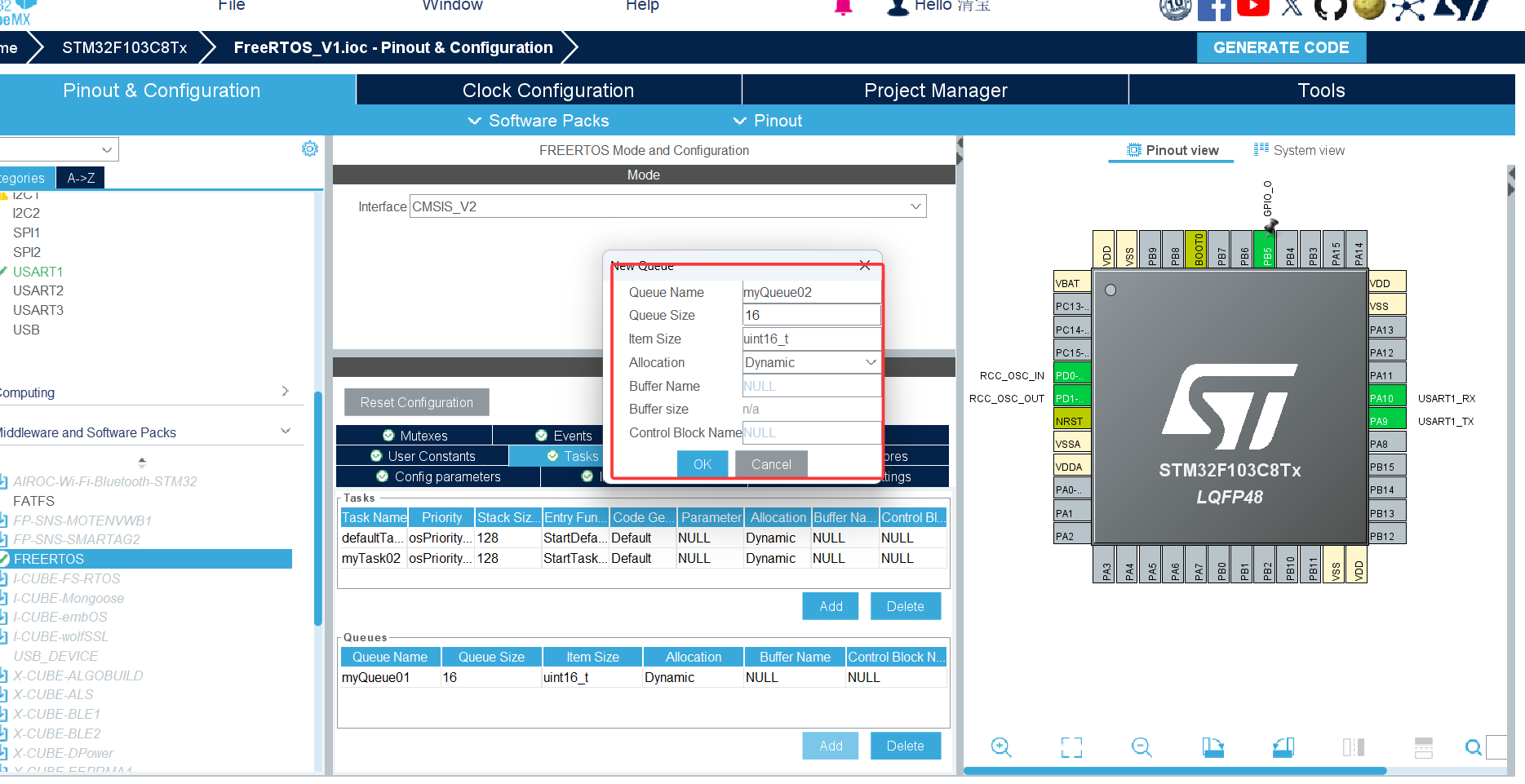Select the Pinout view tab
This screenshot has width=1525, height=784.
(x=1173, y=150)
